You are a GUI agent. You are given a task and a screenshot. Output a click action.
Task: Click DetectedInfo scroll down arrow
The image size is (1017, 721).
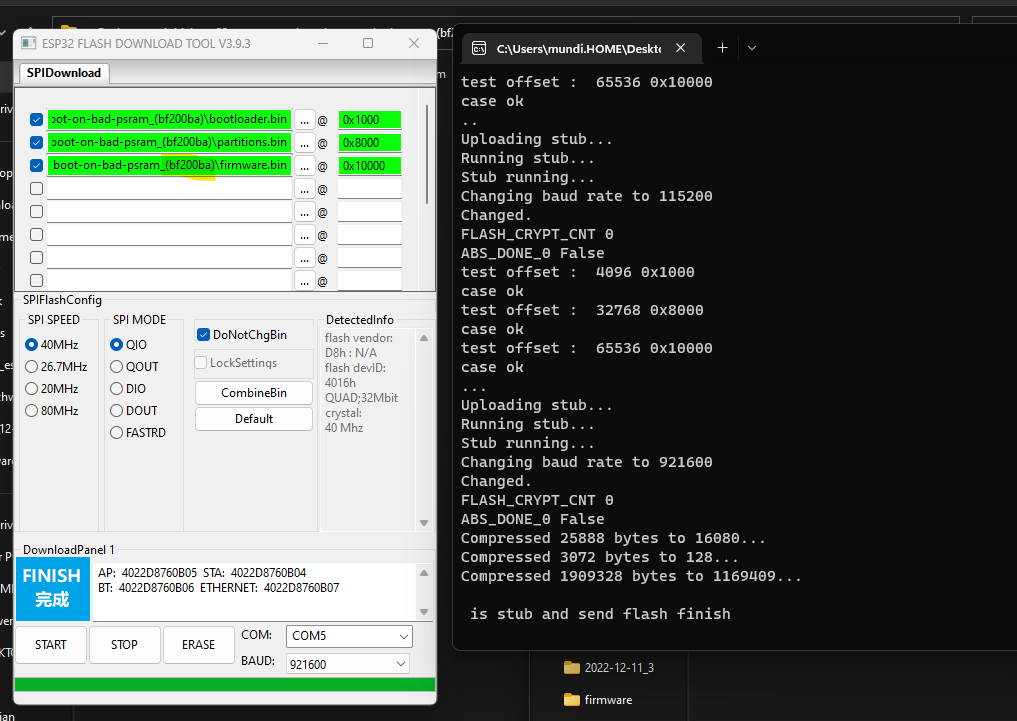click(x=424, y=523)
